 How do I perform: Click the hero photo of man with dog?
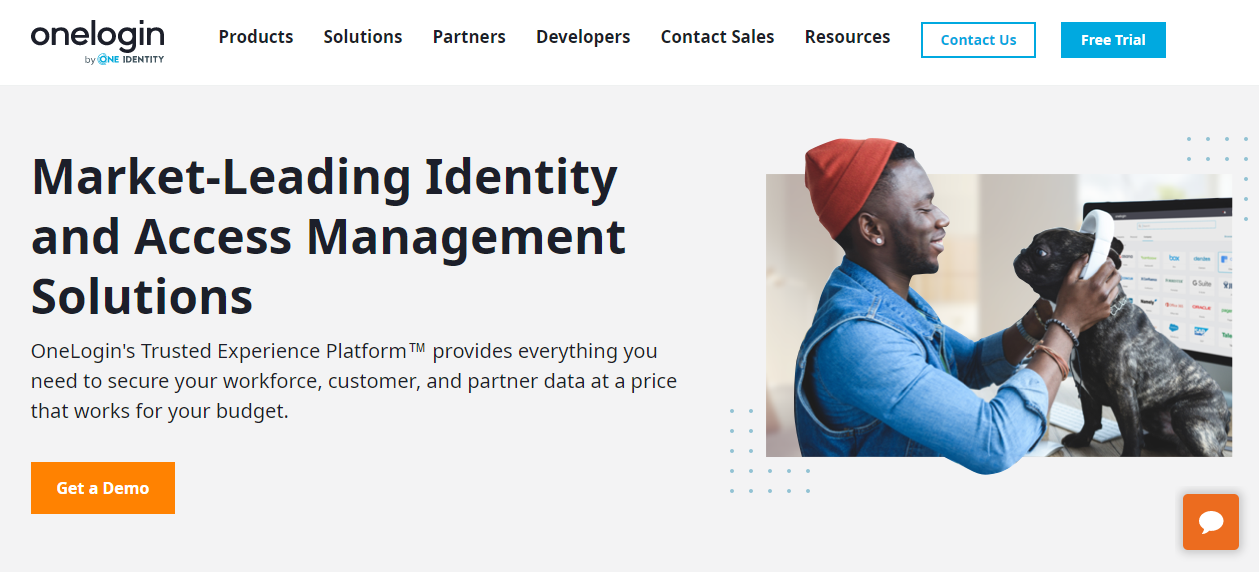(x=999, y=306)
